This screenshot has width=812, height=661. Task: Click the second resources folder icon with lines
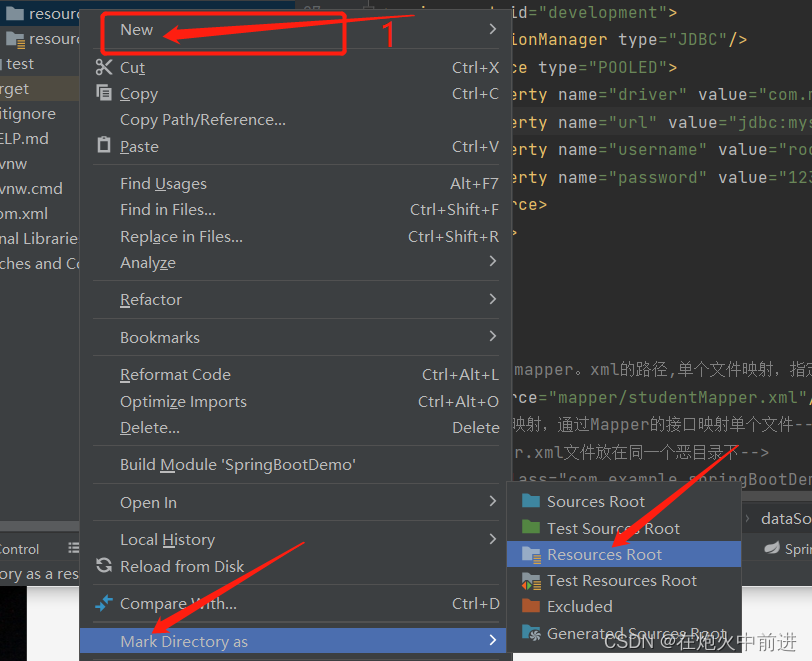click(x=15, y=39)
